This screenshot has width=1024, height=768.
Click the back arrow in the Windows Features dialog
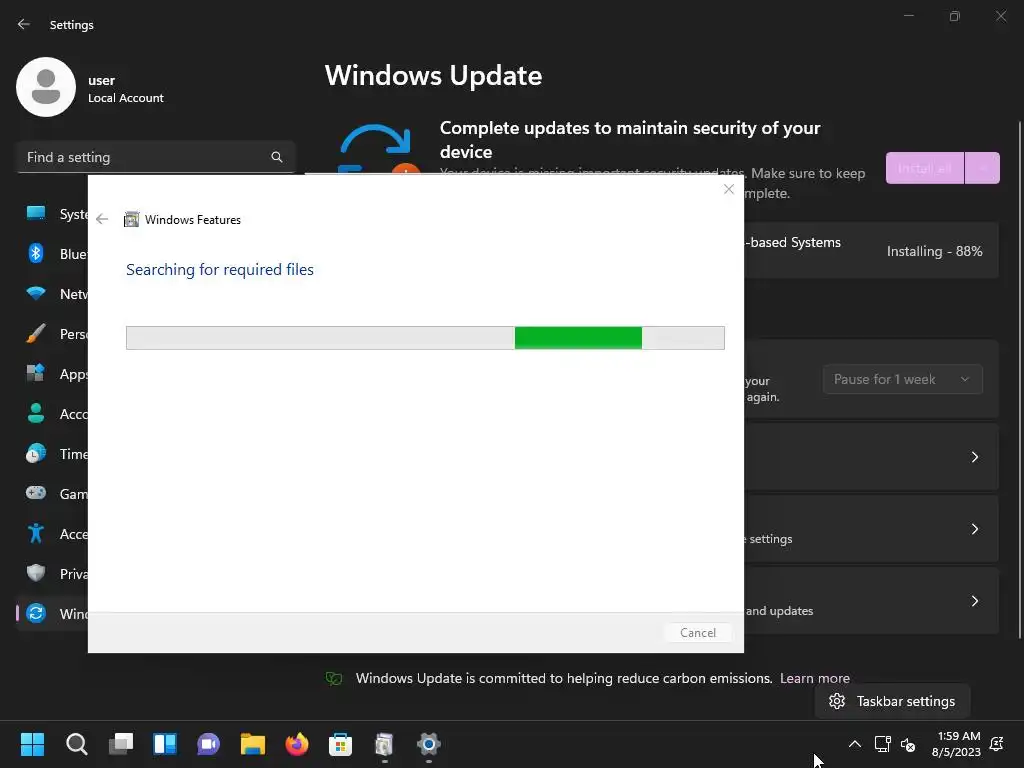point(102,219)
